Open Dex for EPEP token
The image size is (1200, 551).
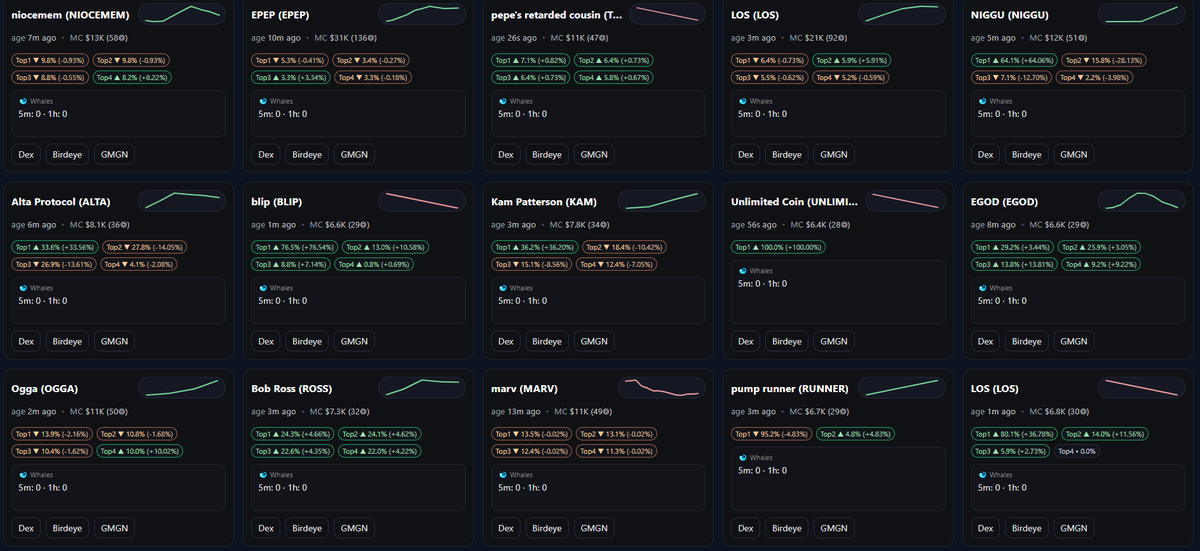pos(266,155)
